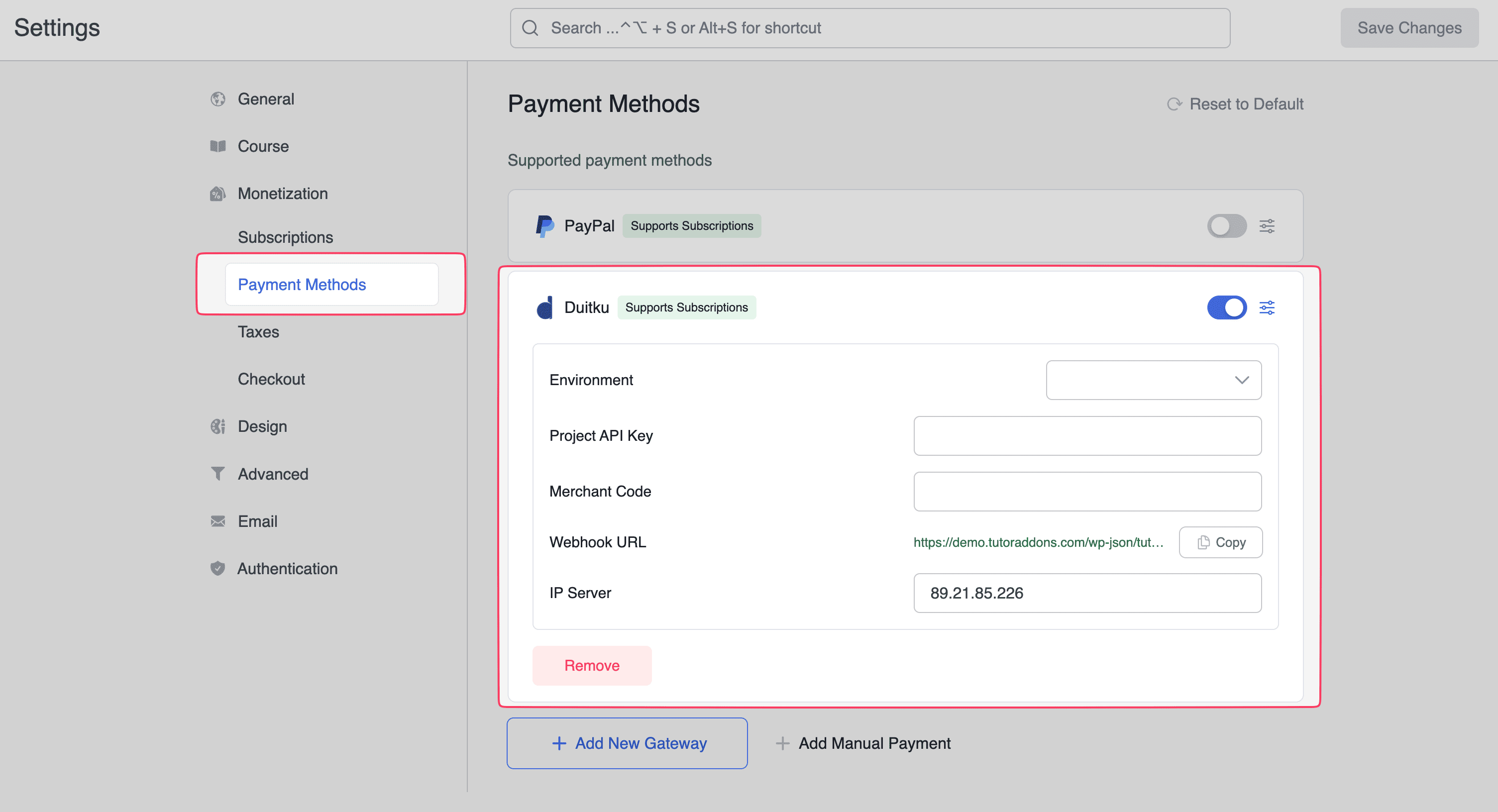Copy the Webhook URL
This screenshot has height=812, width=1498.
click(x=1220, y=542)
